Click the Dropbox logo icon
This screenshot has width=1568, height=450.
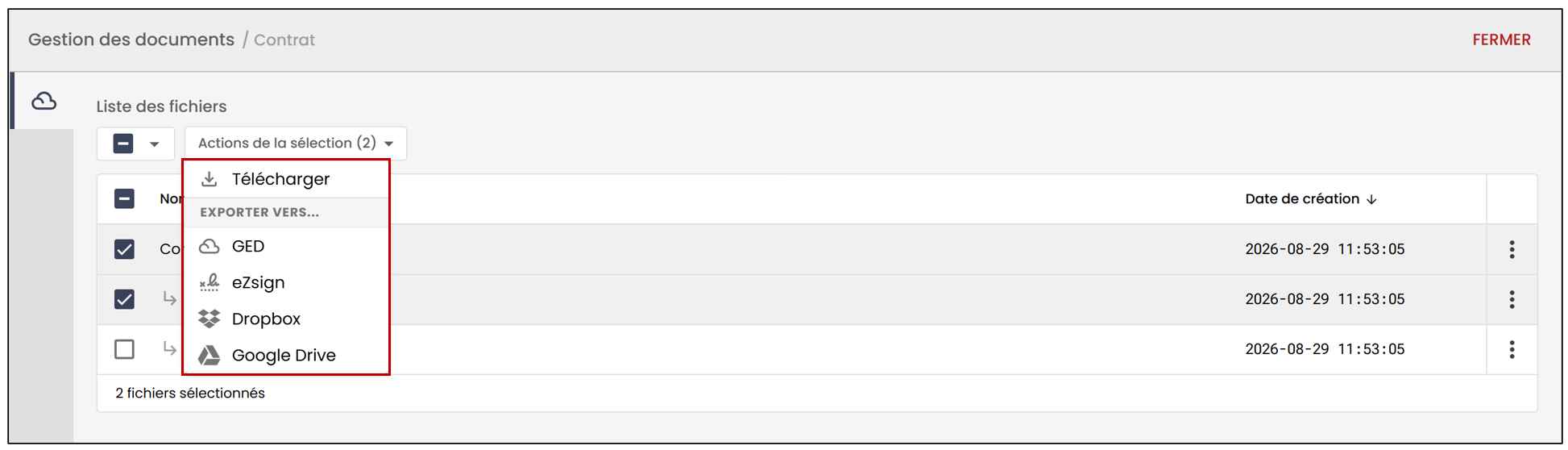pos(209,319)
